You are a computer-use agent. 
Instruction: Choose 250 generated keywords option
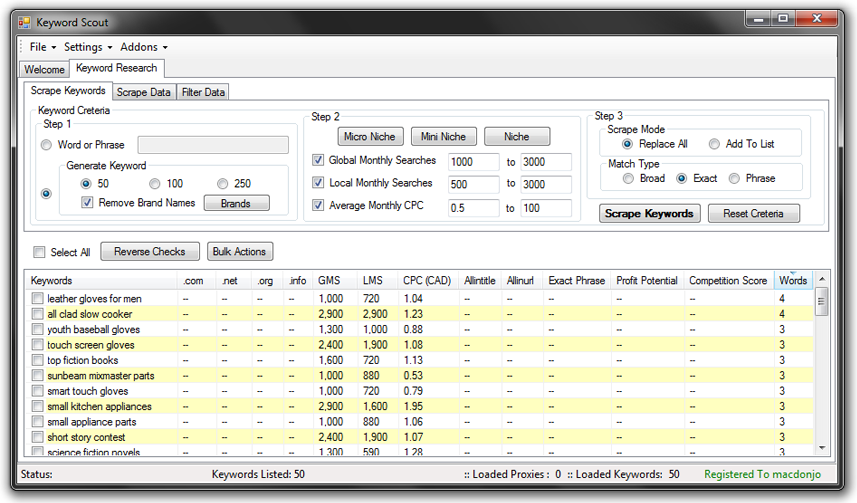(x=223, y=184)
